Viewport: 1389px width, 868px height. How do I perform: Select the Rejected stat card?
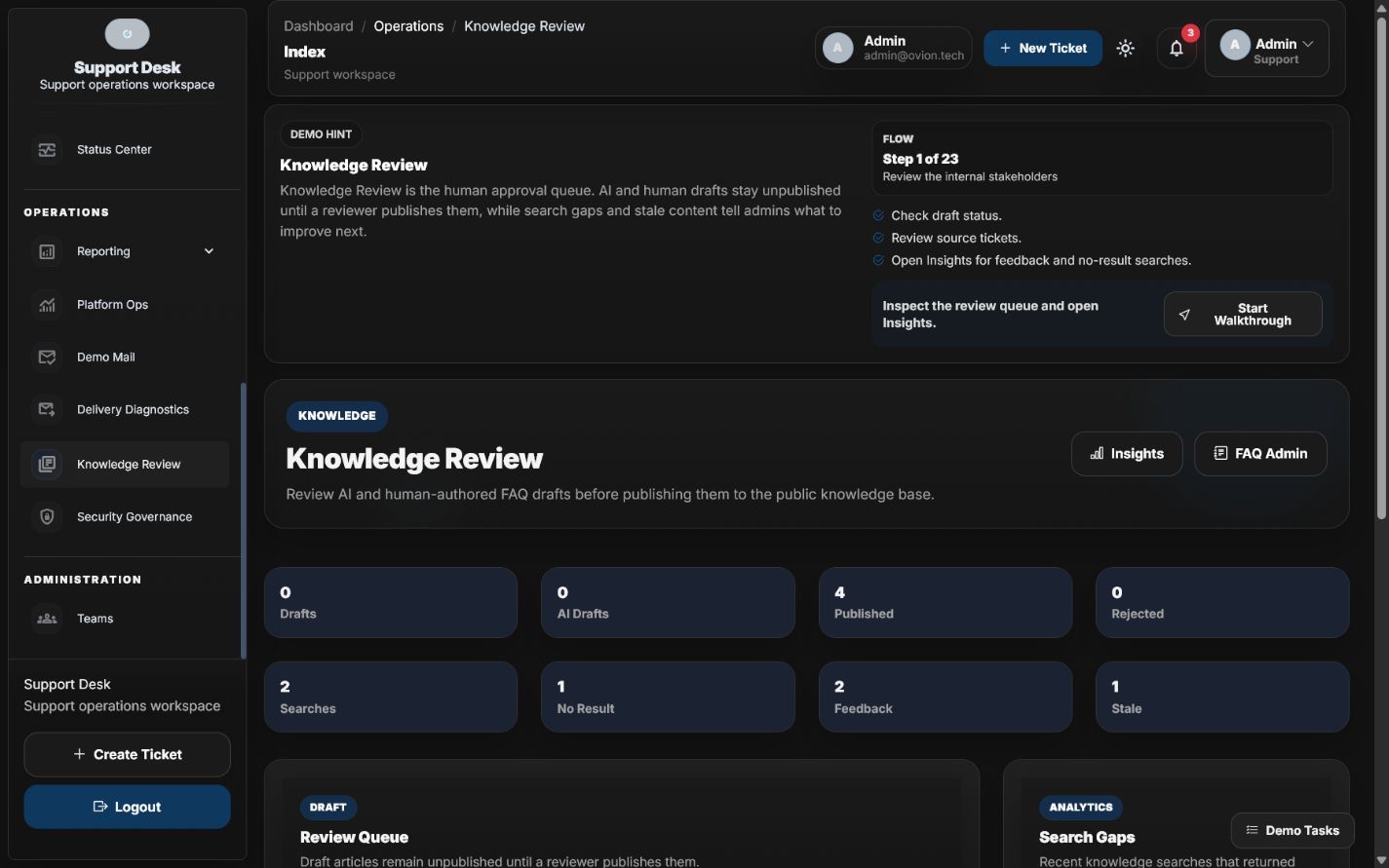click(x=1222, y=603)
